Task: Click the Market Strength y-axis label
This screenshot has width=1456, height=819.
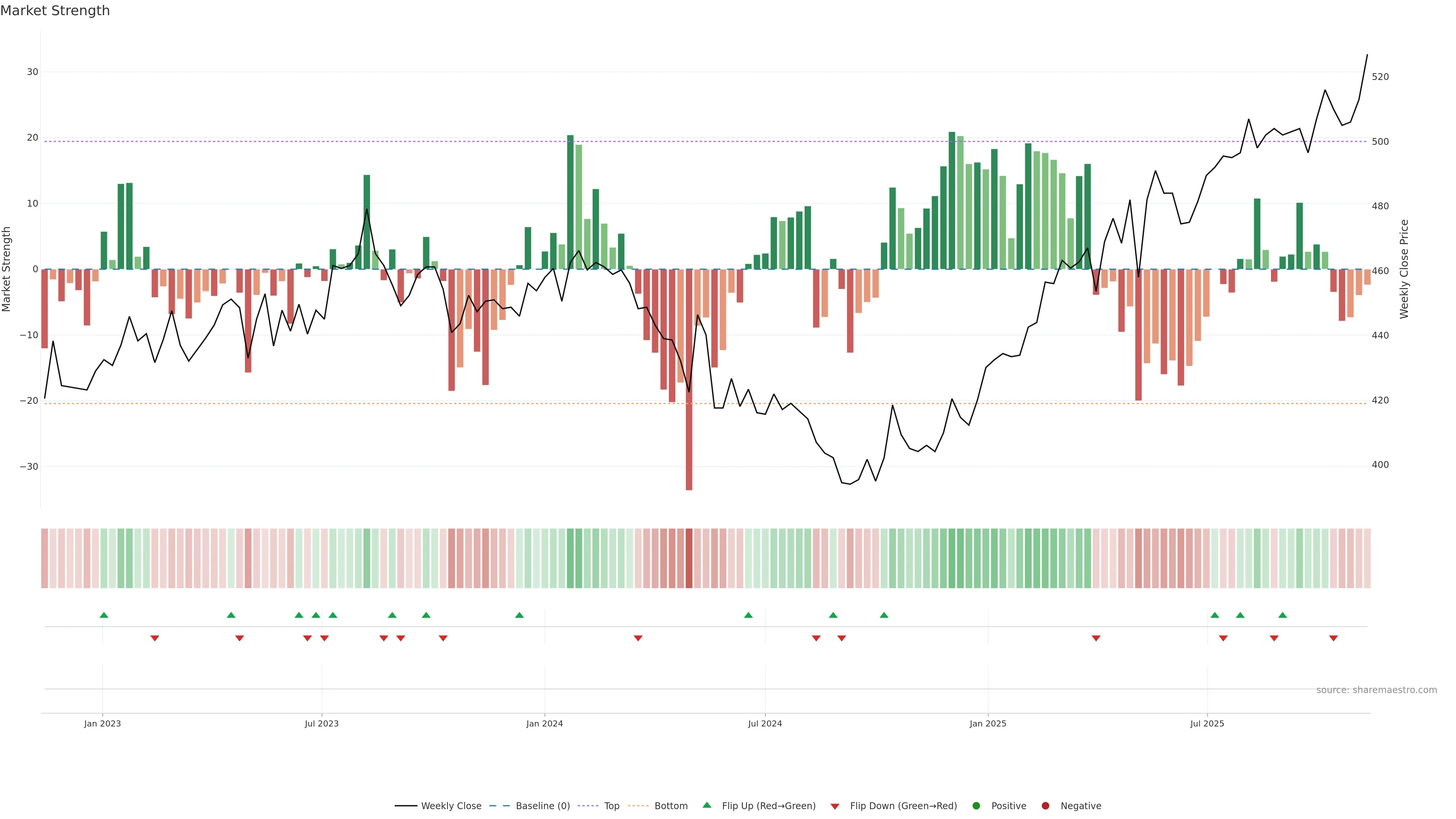Action: click(x=7, y=269)
